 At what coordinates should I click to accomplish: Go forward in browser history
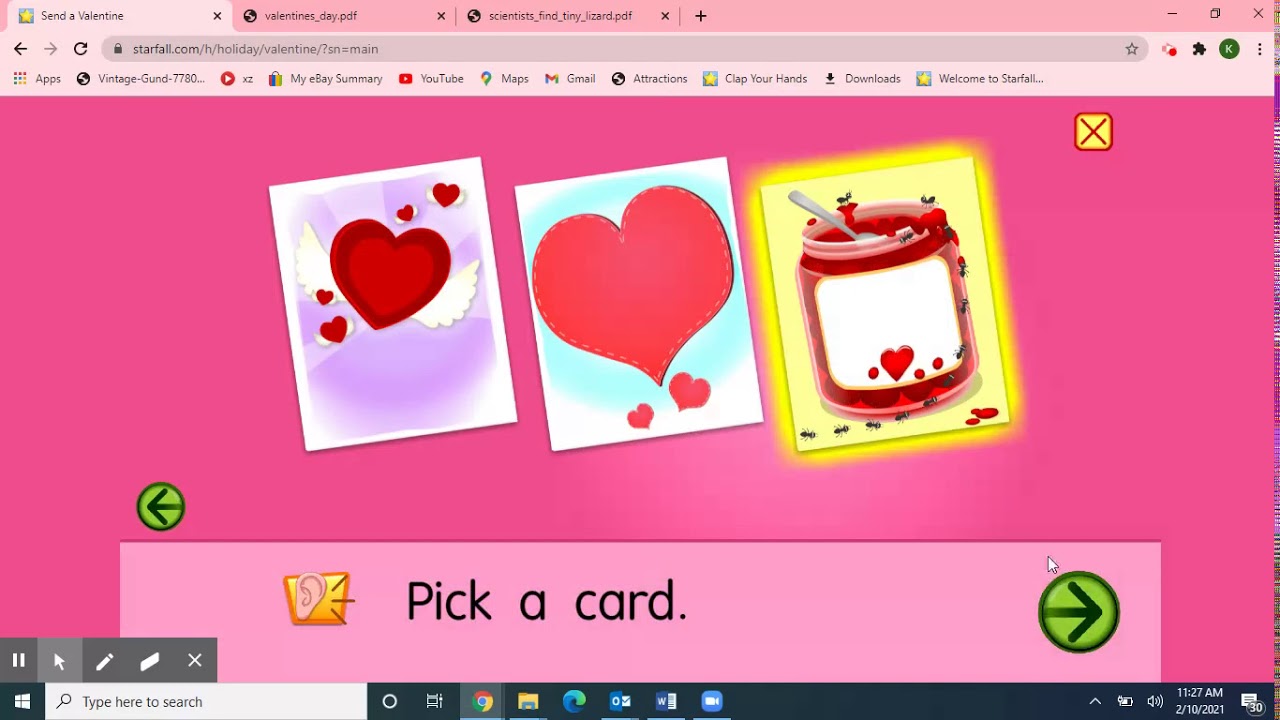(50, 49)
